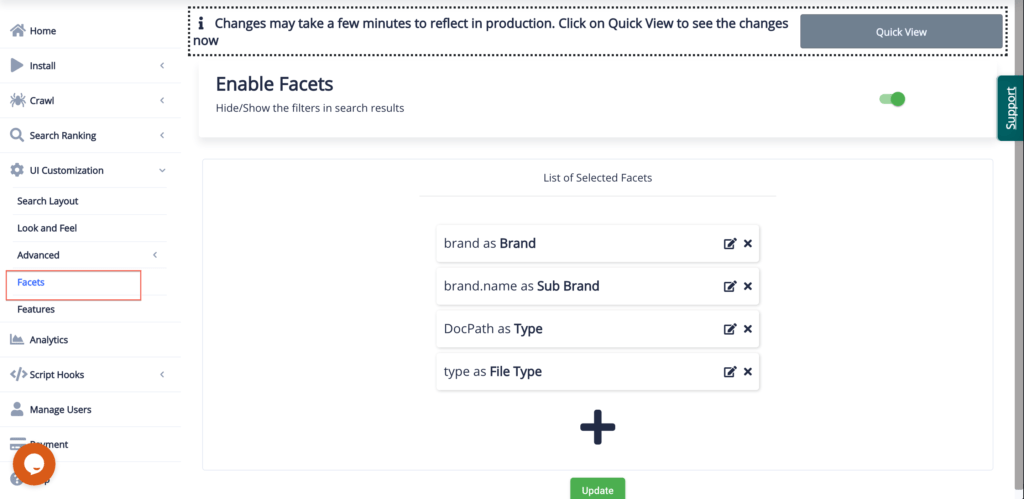Click the Script Hooks code icon
Screen dimensions: 1024x499
pos(18,375)
